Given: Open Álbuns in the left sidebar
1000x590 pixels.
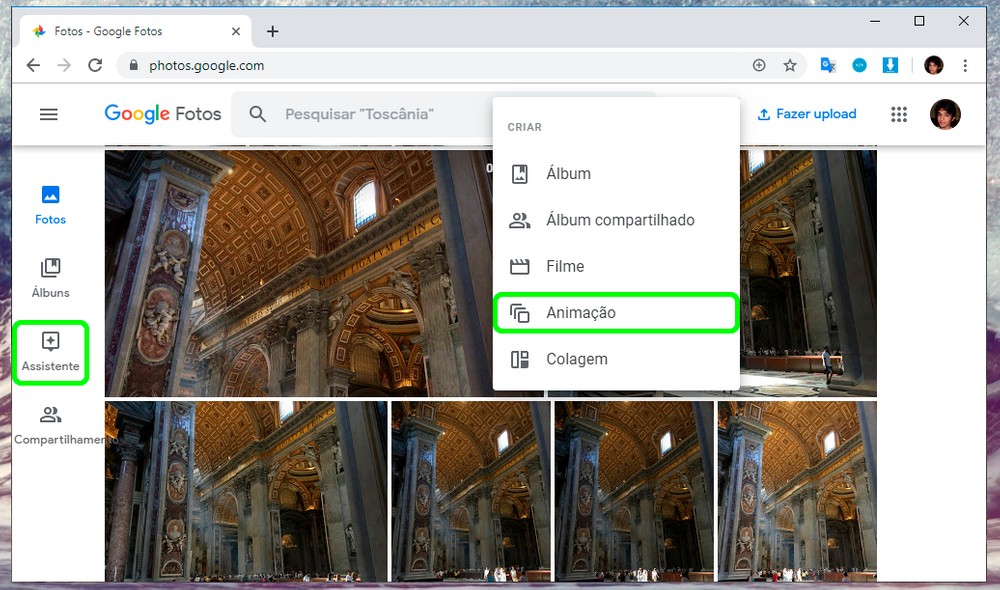Looking at the screenshot, I should pos(50,278).
